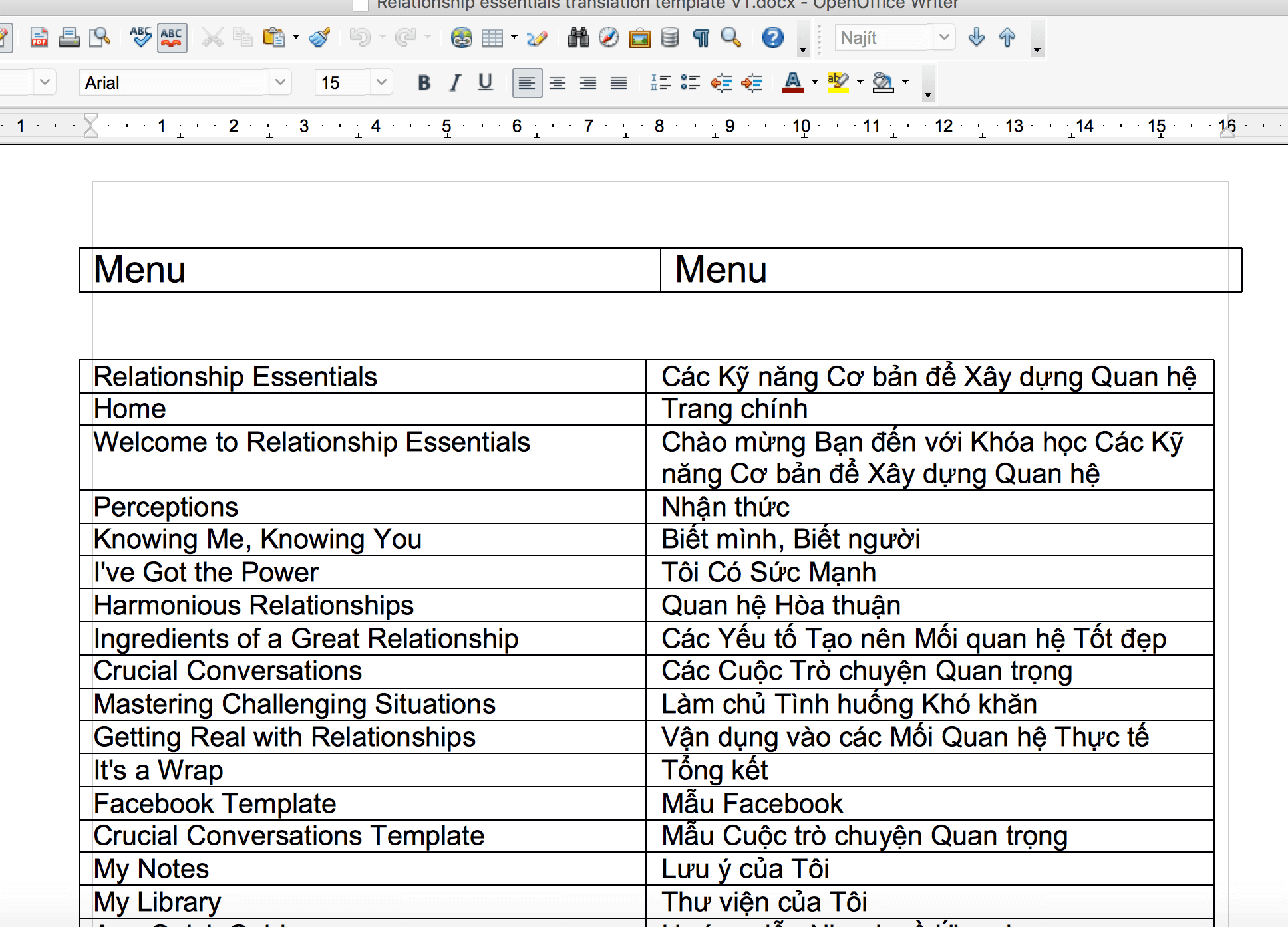The width and height of the screenshot is (1288, 927).
Task: Toggle Nonprinting Characters paragraph mark
Action: point(701,38)
